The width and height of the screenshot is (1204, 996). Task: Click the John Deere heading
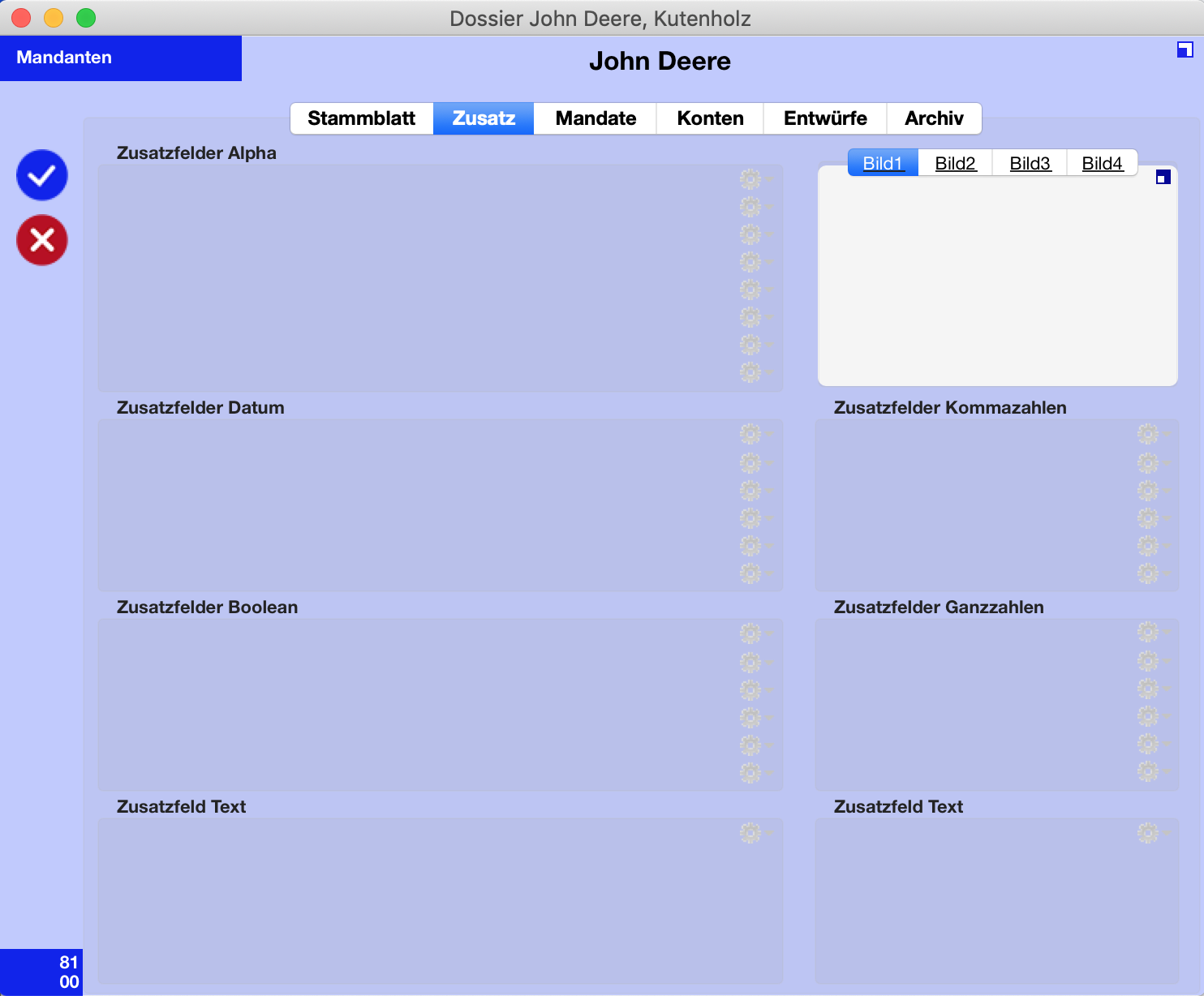[x=660, y=61]
